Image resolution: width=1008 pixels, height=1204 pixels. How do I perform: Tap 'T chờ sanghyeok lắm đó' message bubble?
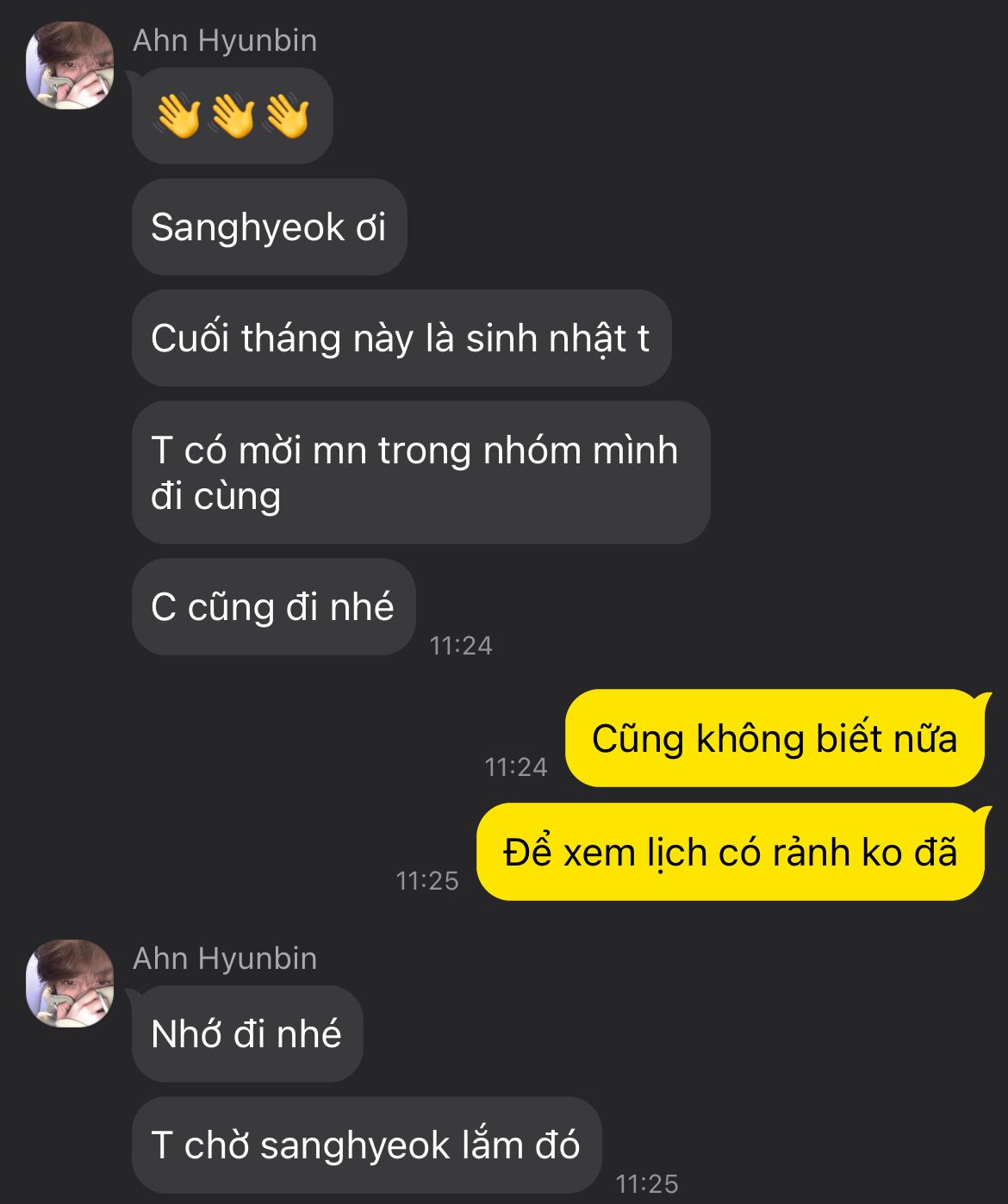click(x=366, y=1145)
